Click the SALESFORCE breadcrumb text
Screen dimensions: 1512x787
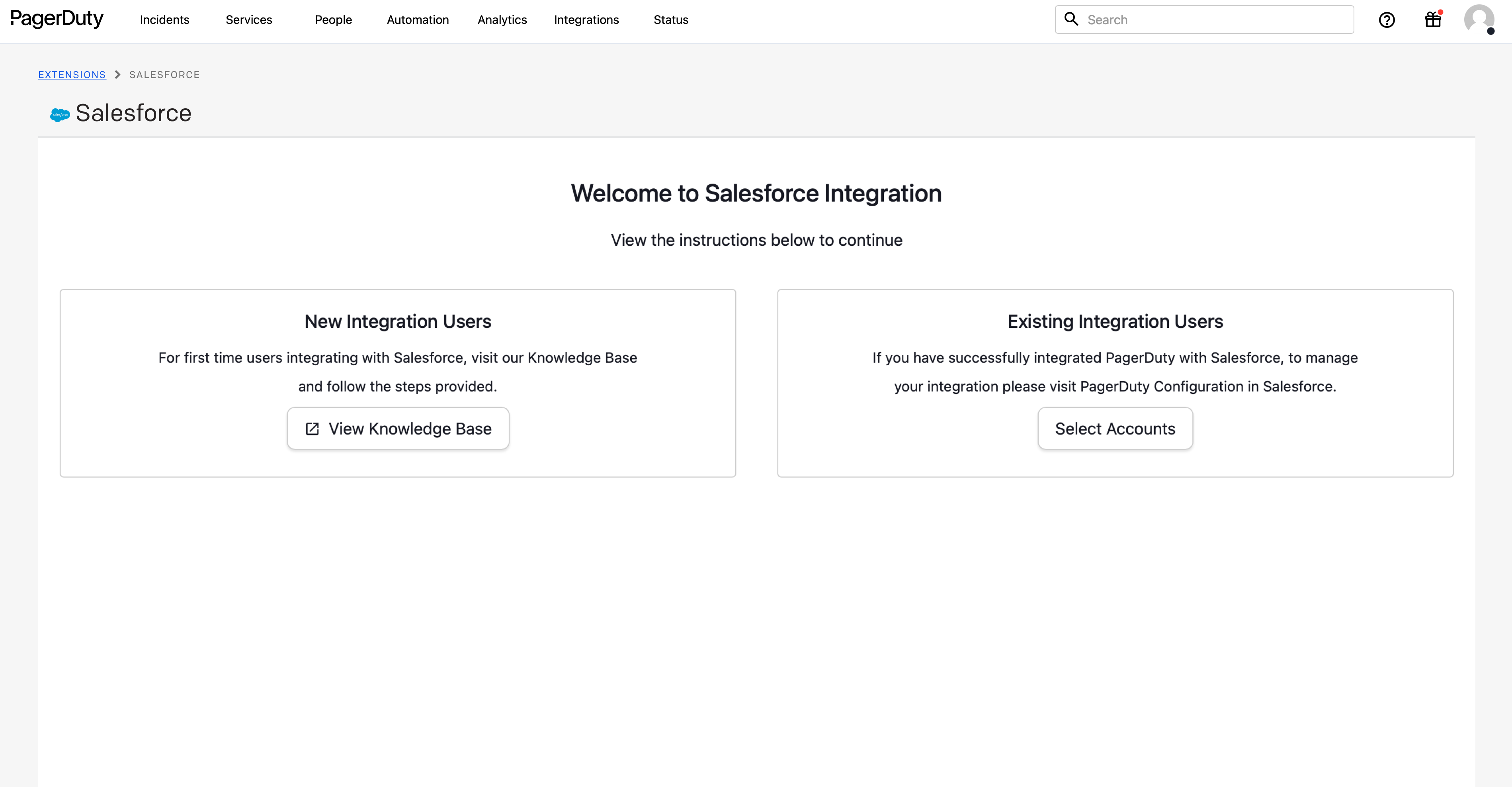point(165,74)
